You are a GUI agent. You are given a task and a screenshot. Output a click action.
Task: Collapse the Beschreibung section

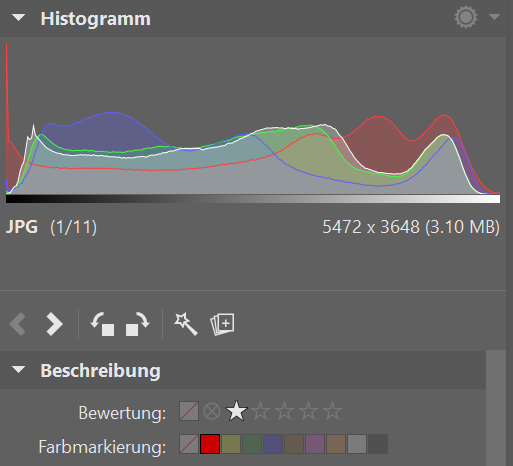click(x=18, y=369)
